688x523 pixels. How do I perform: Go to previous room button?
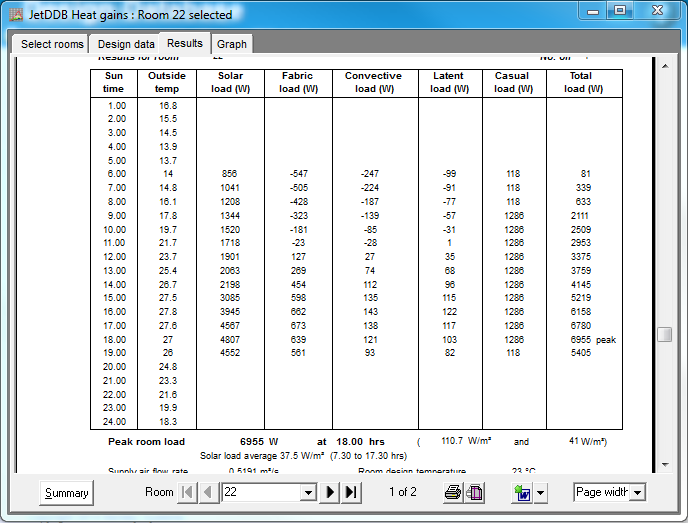[209, 492]
